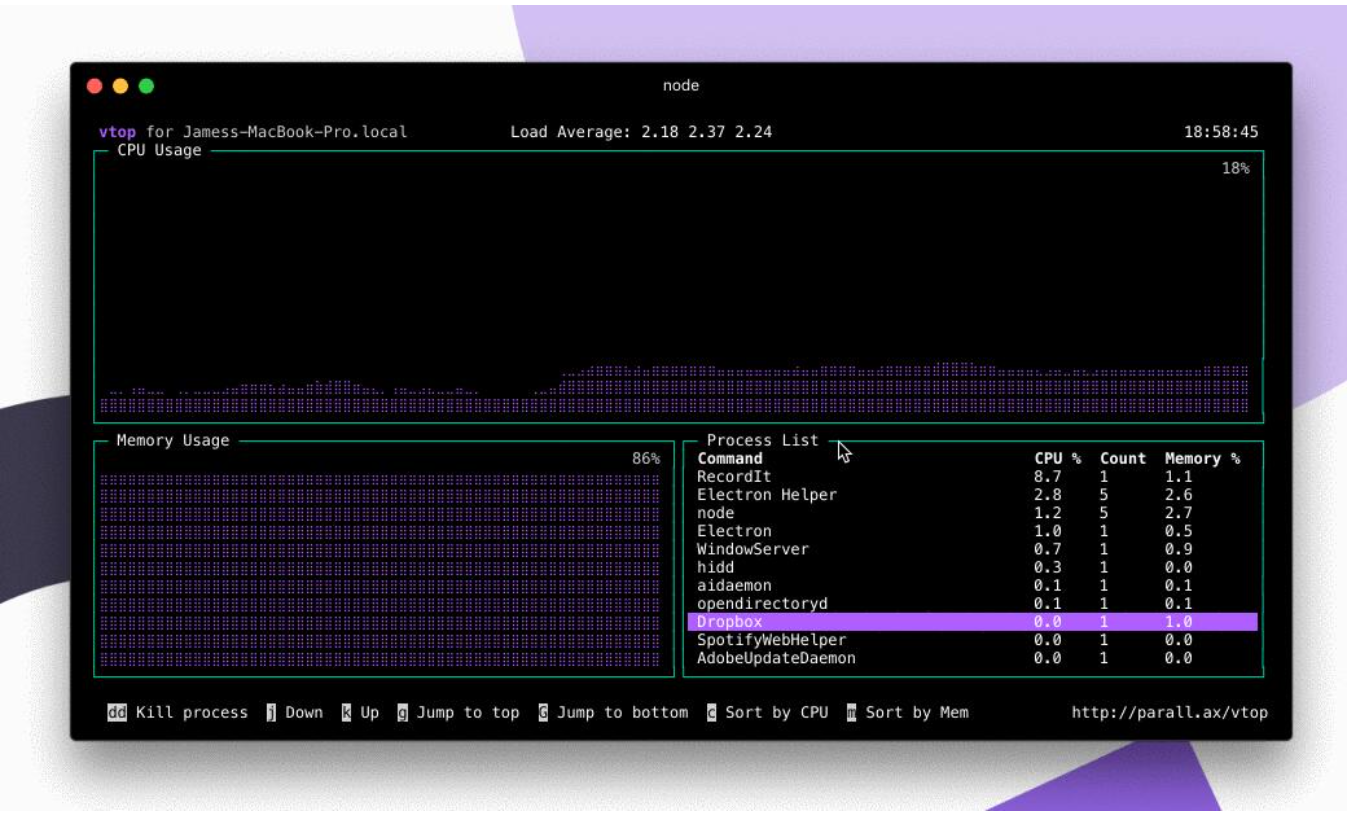Click the 'G' Jump to bottom badge
Screen dimensions: 1367x816
(x=543, y=713)
